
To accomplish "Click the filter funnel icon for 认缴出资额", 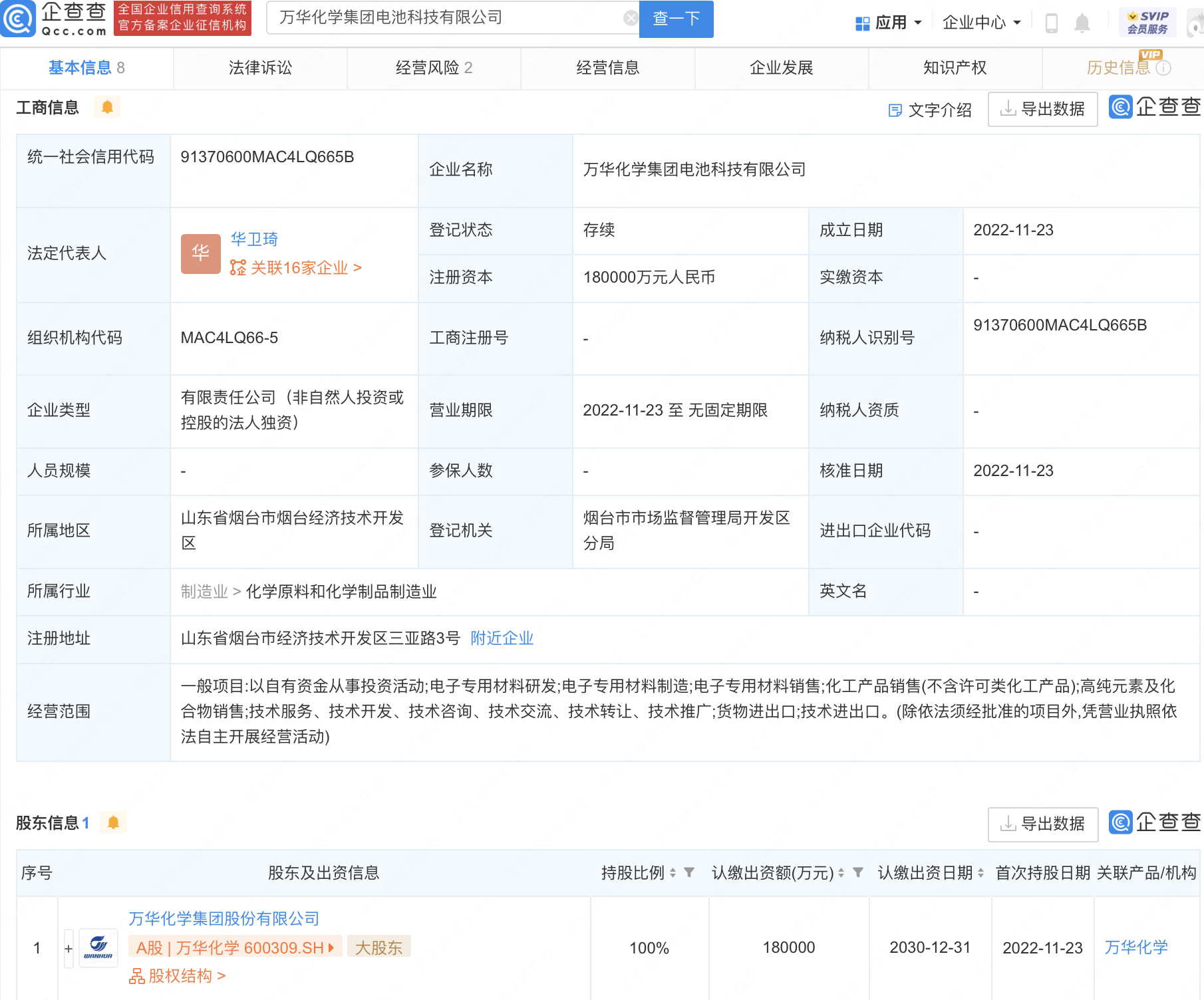I will point(858,872).
